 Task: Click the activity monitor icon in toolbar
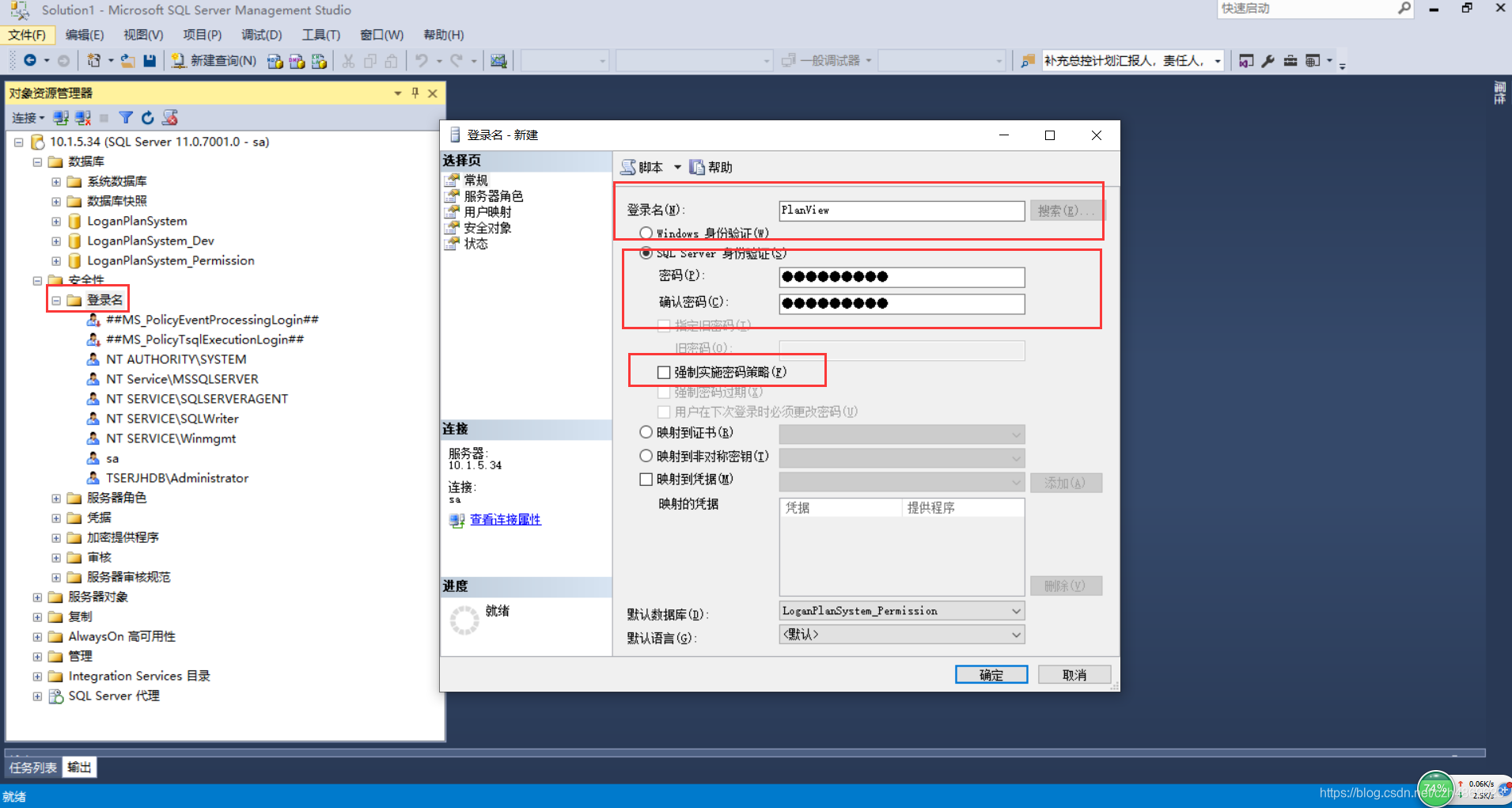click(x=498, y=61)
